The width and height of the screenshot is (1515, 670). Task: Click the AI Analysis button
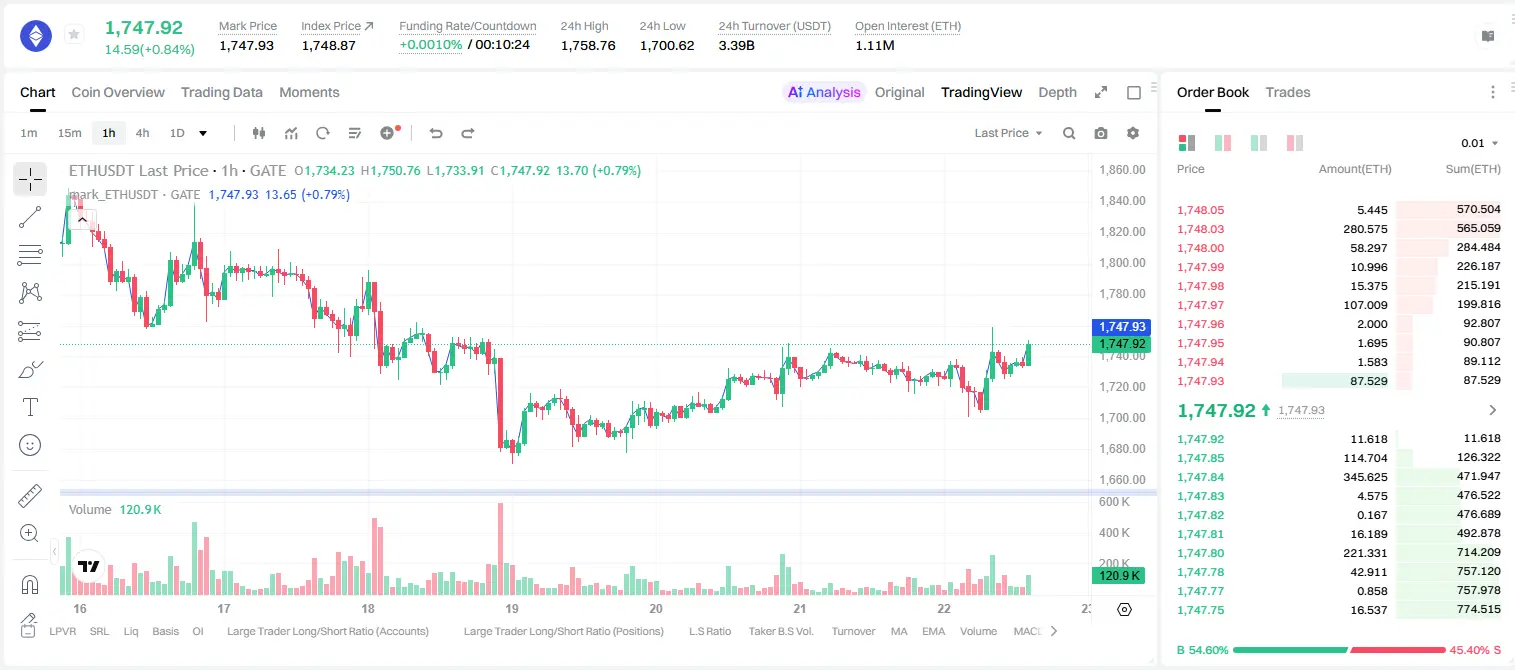[x=824, y=92]
